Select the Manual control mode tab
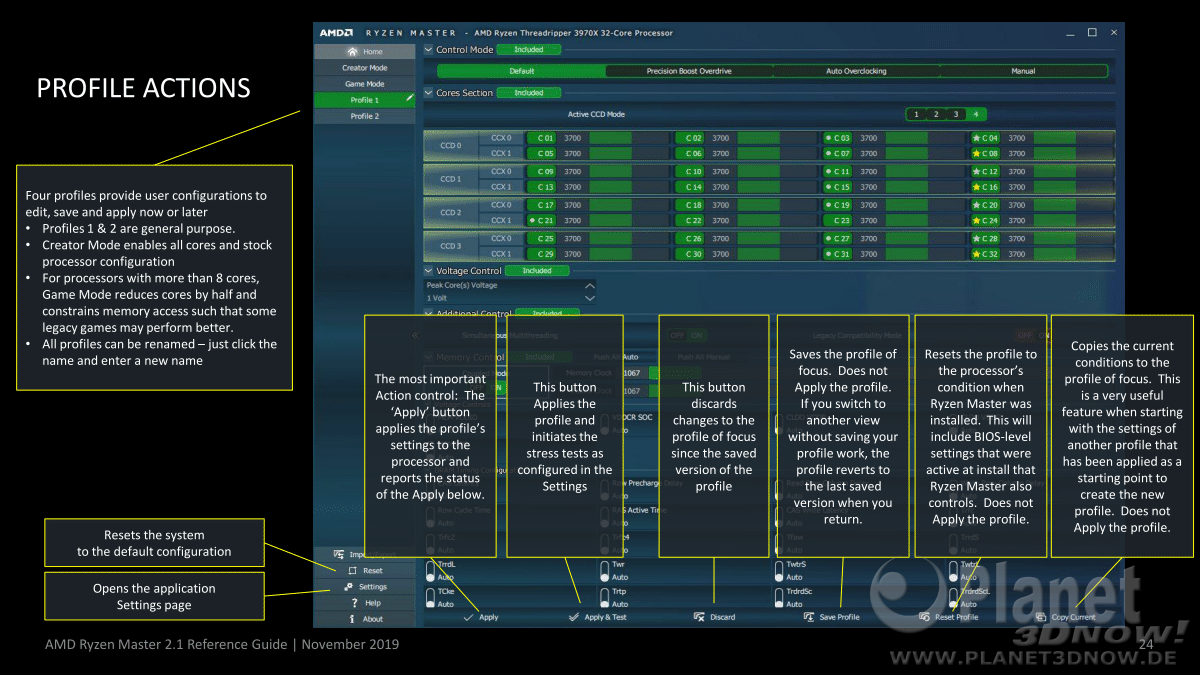This screenshot has height=675, width=1200. (x=1023, y=71)
